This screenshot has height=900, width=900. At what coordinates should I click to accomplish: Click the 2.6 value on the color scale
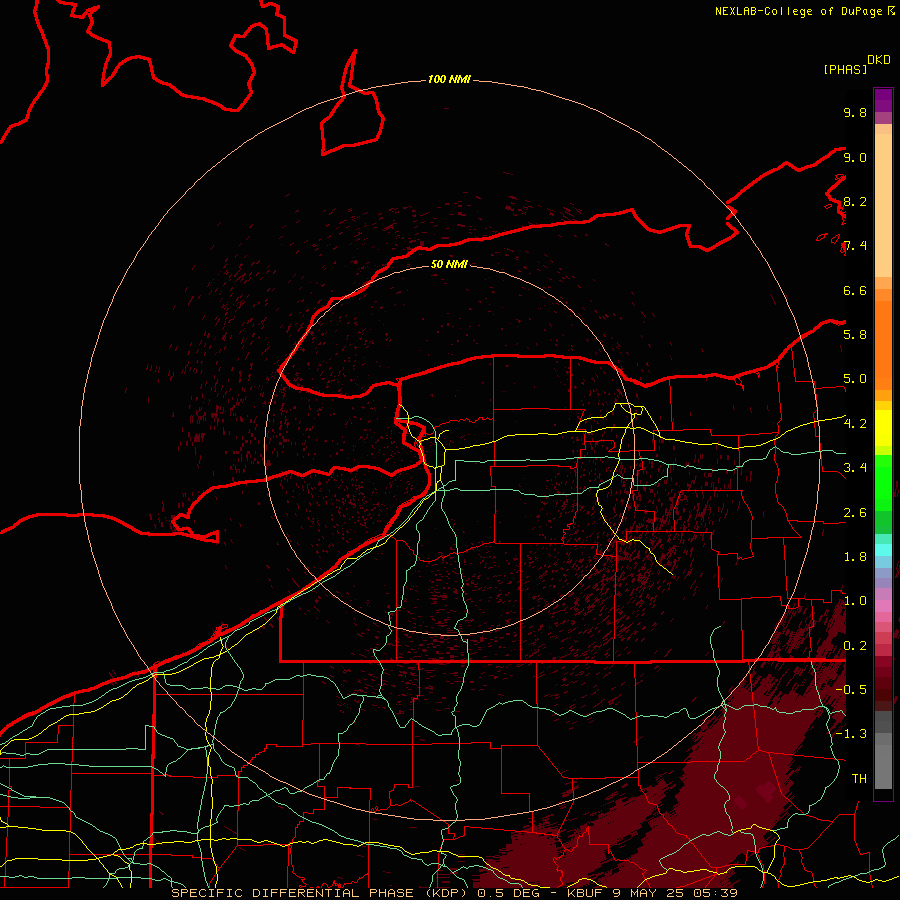click(855, 513)
